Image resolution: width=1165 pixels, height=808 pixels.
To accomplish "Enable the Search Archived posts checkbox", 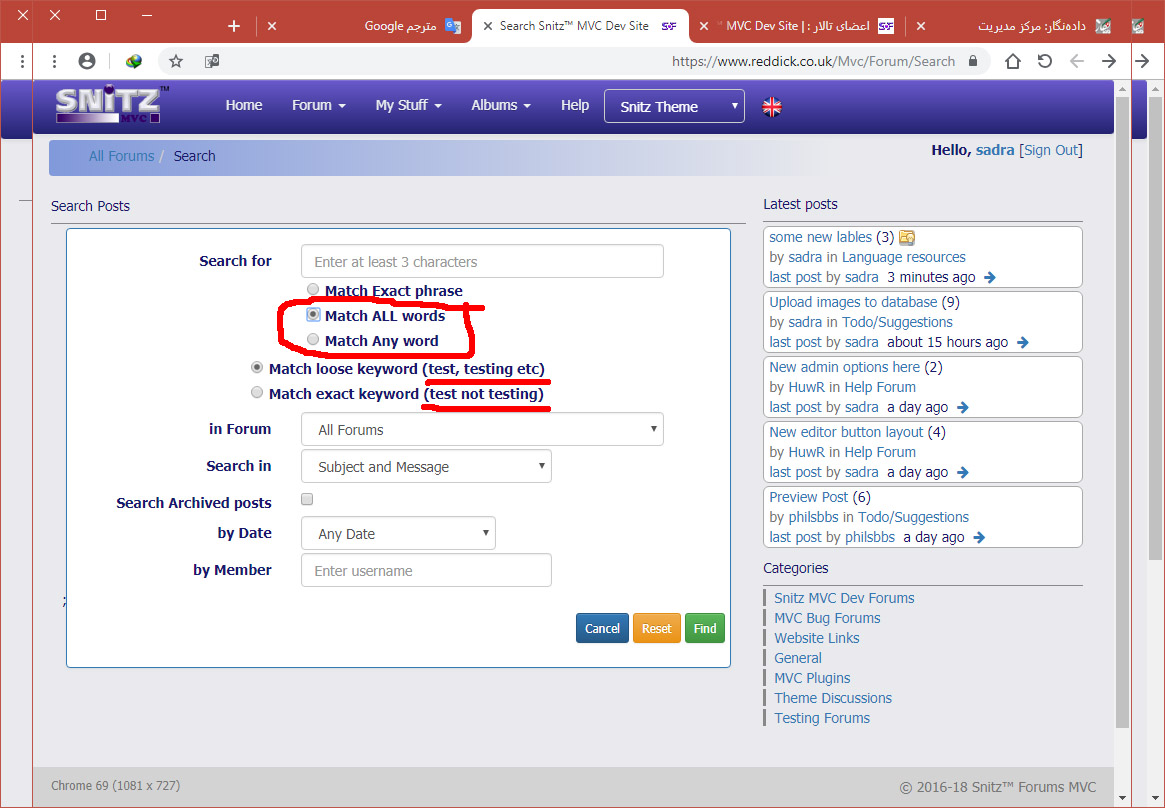I will point(307,500).
